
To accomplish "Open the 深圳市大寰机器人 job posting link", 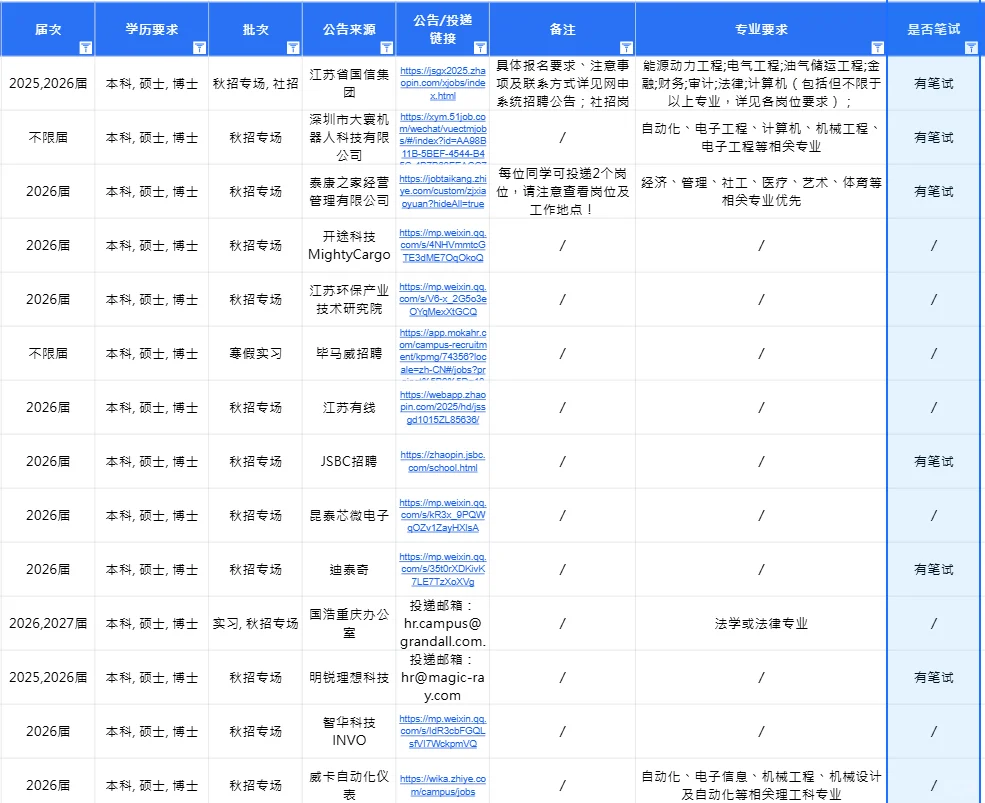I will click(441, 137).
